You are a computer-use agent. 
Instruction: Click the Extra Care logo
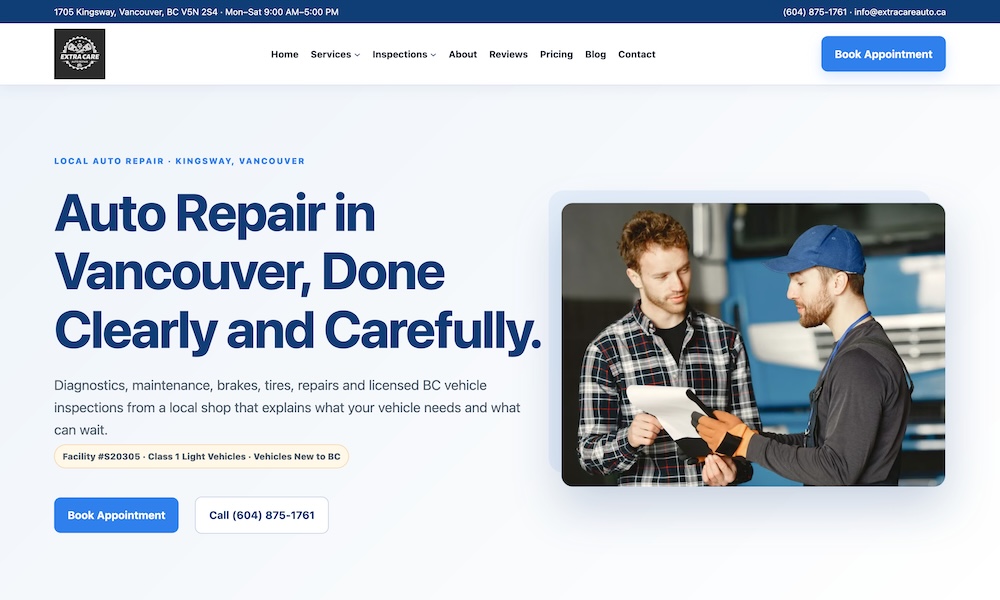(80, 54)
